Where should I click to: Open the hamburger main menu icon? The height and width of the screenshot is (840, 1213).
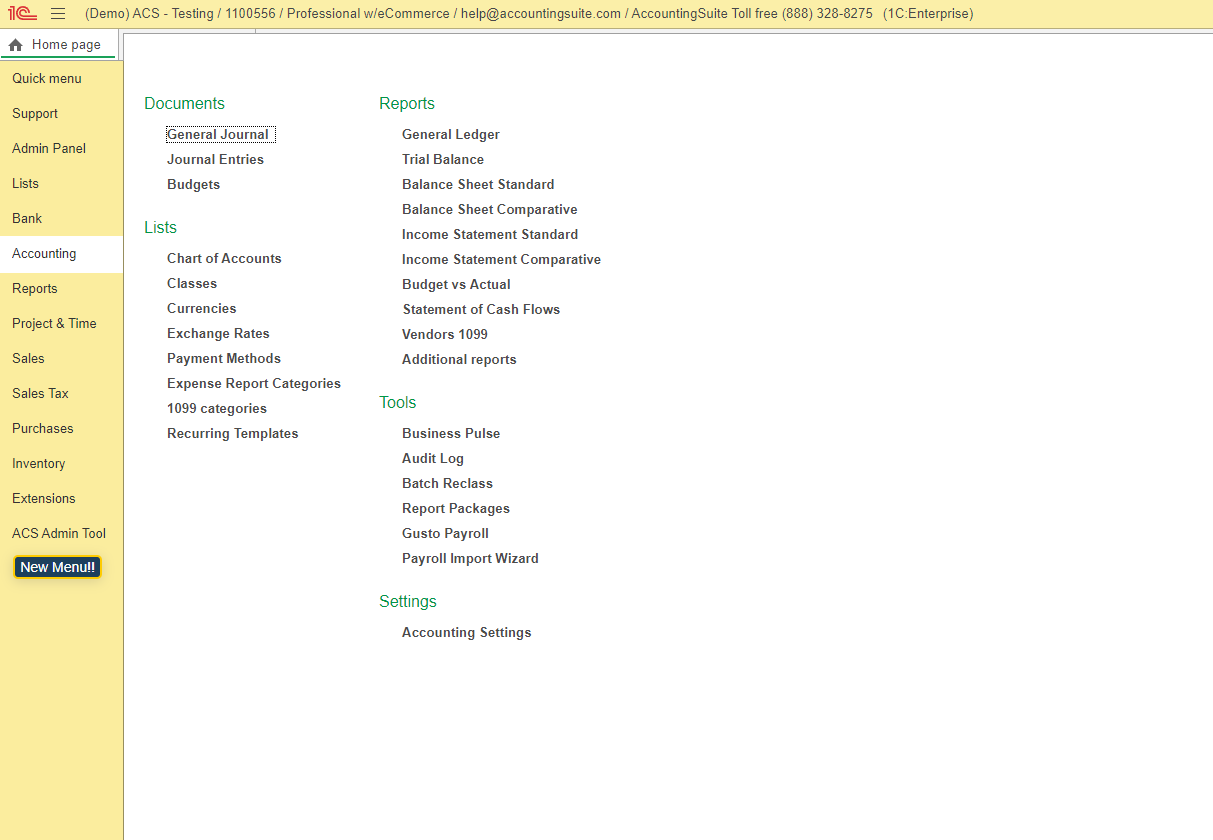point(58,14)
